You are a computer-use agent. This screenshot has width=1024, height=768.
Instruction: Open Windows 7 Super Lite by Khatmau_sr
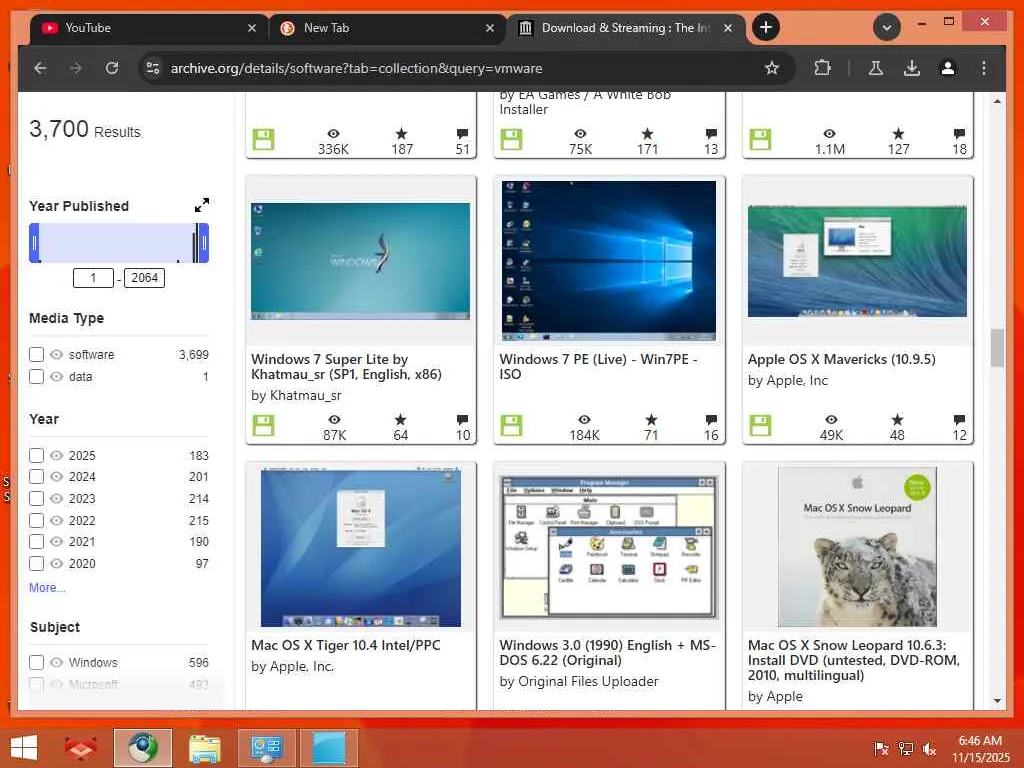point(346,367)
